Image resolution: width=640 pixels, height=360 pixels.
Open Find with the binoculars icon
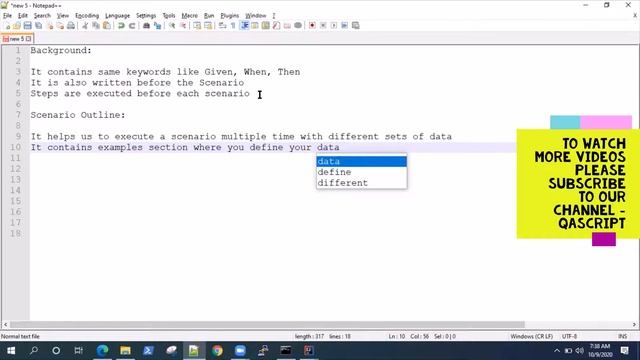(x=146, y=26)
